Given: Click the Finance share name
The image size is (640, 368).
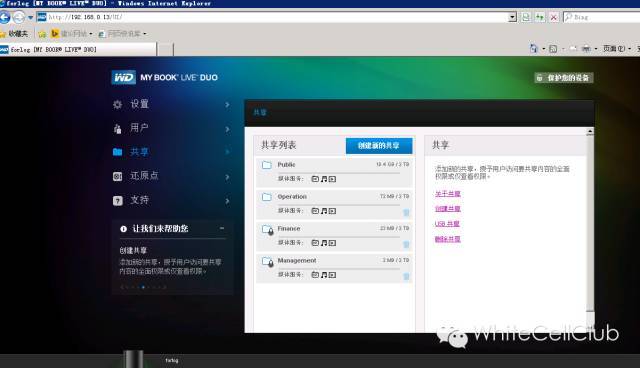Looking at the screenshot, I should pyautogui.click(x=289, y=228).
